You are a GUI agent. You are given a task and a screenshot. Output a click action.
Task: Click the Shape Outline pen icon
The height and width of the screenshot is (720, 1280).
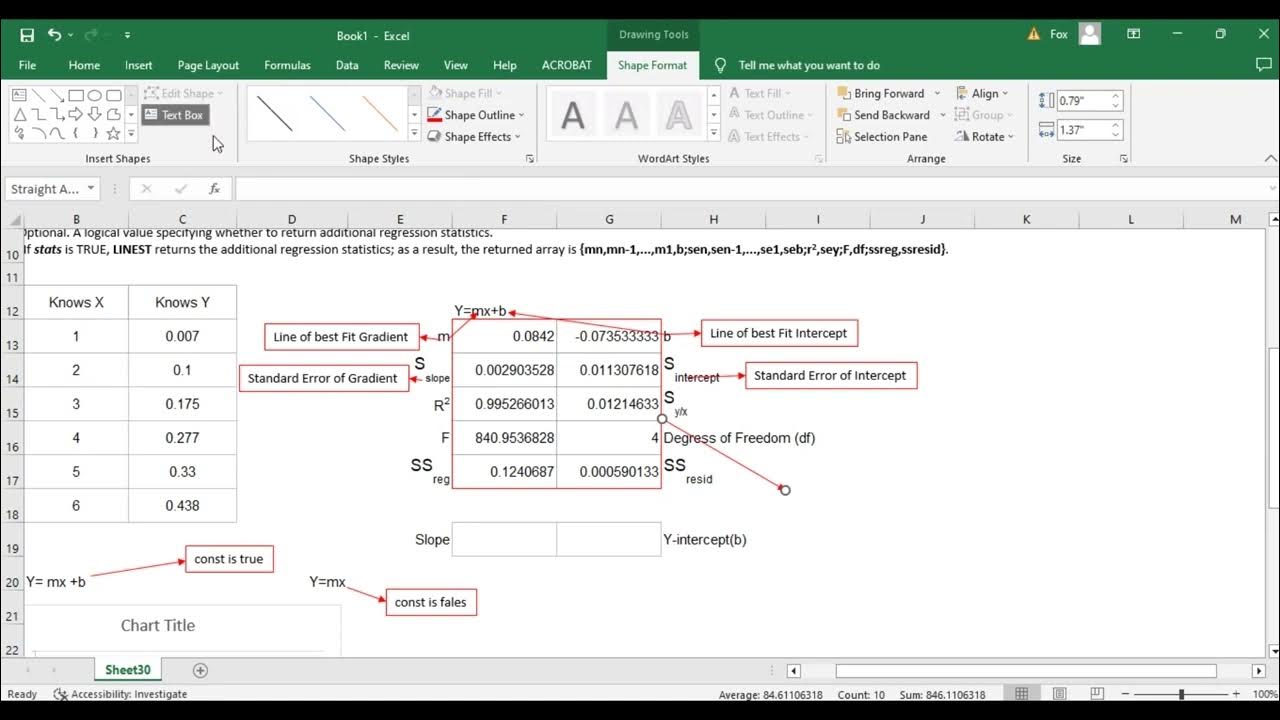pos(435,115)
